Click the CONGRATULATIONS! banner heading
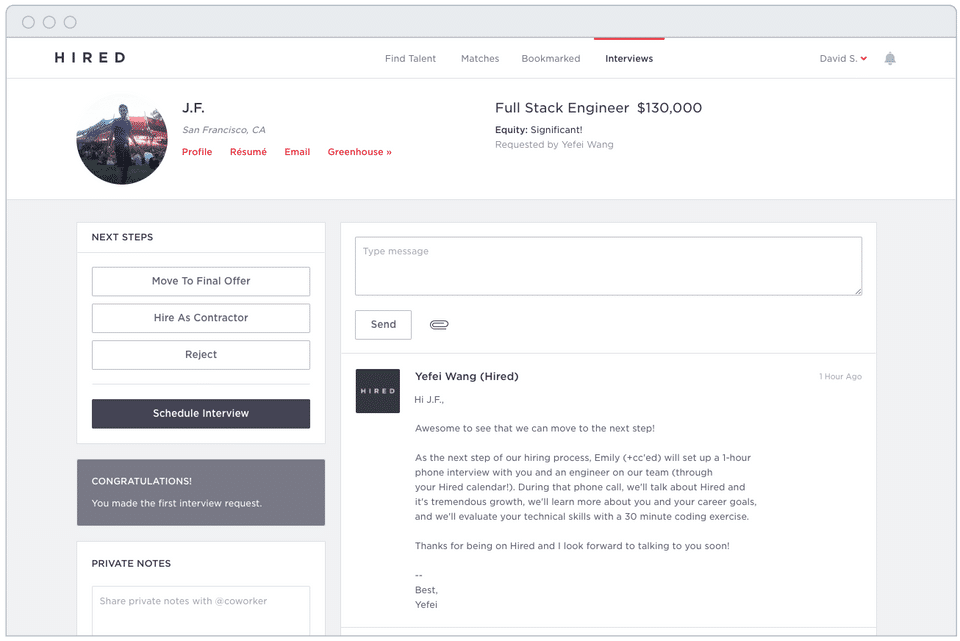Screen dimensions: 960x641 pyautogui.click(x=141, y=481)
